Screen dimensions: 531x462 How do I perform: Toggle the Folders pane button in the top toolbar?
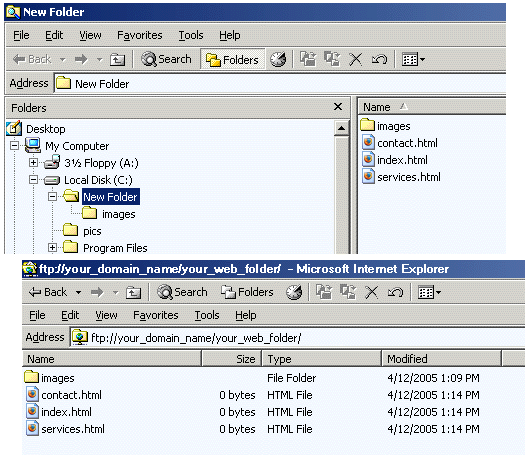232,60
